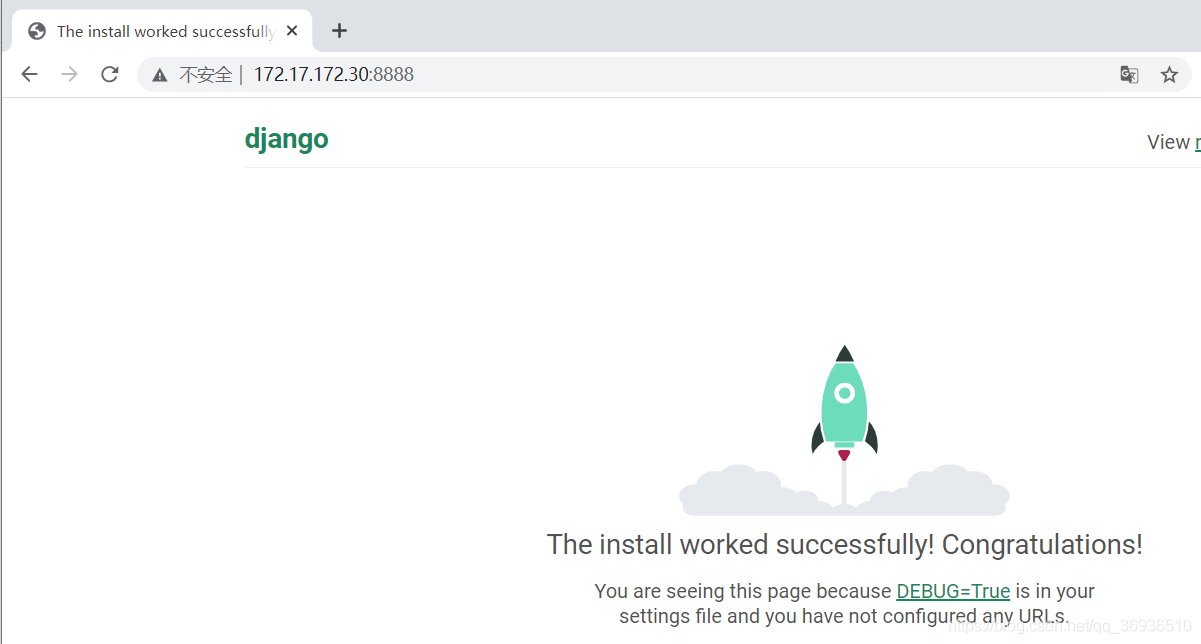
Task: Bookmark this page with the star
Action: tap(1169, 74)
